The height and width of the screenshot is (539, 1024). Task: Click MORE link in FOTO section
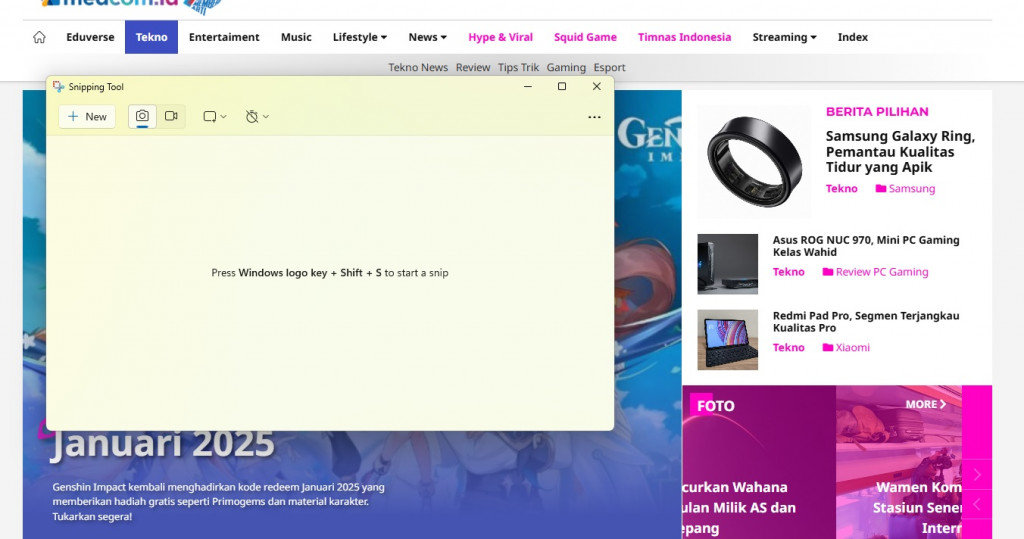[x=925, y=404]
